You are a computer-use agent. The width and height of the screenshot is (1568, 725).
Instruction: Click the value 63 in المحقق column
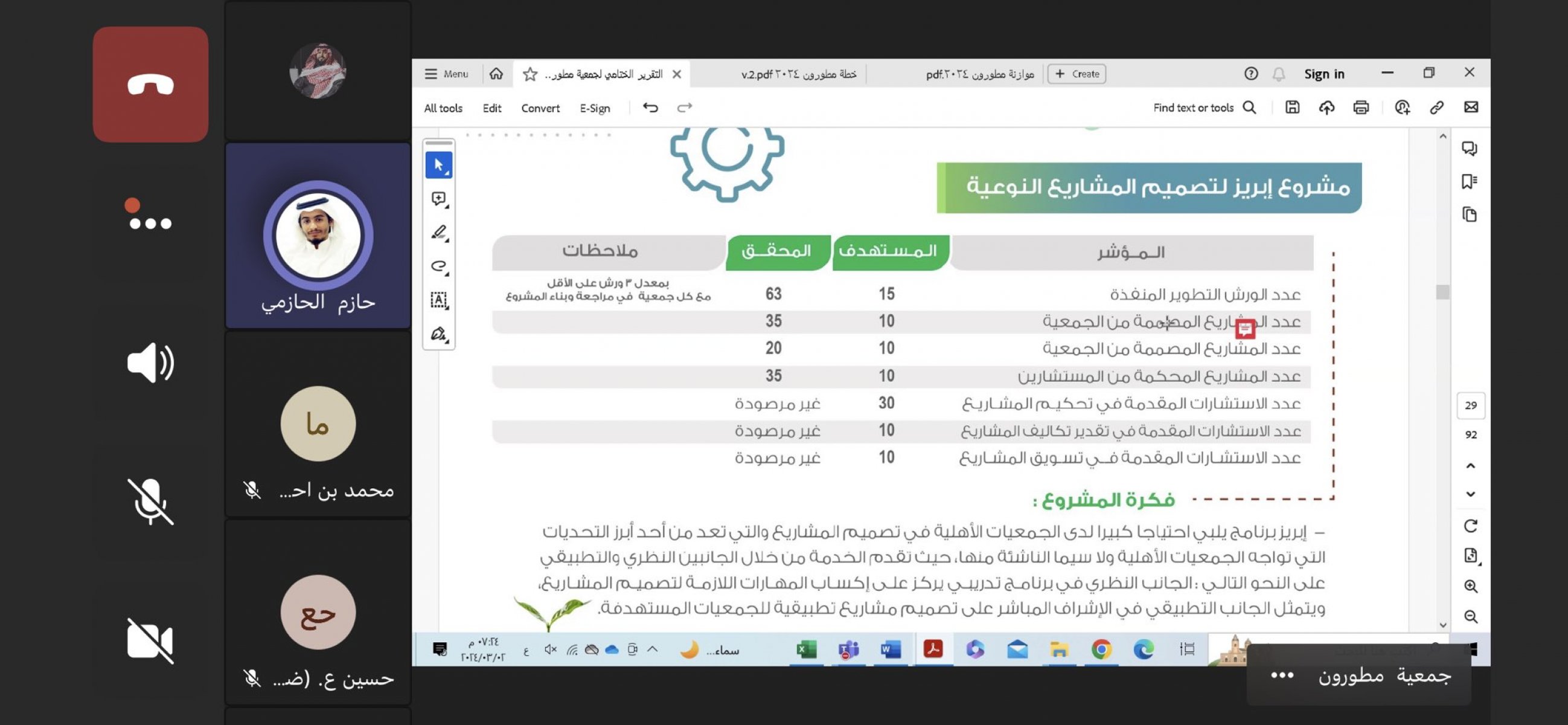click(773, 294)
